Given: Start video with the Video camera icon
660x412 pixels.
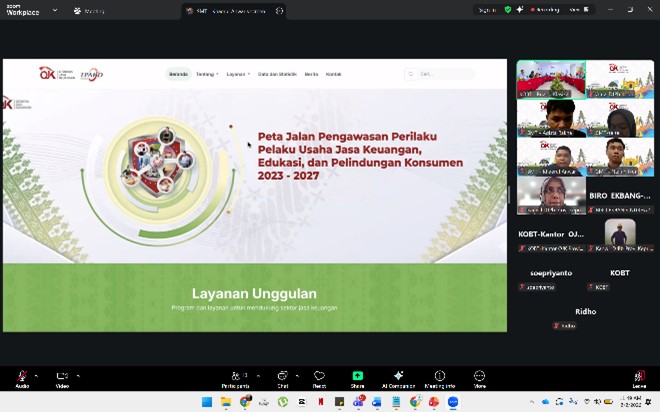Looking at the screenshot, I should coord(61,377).
